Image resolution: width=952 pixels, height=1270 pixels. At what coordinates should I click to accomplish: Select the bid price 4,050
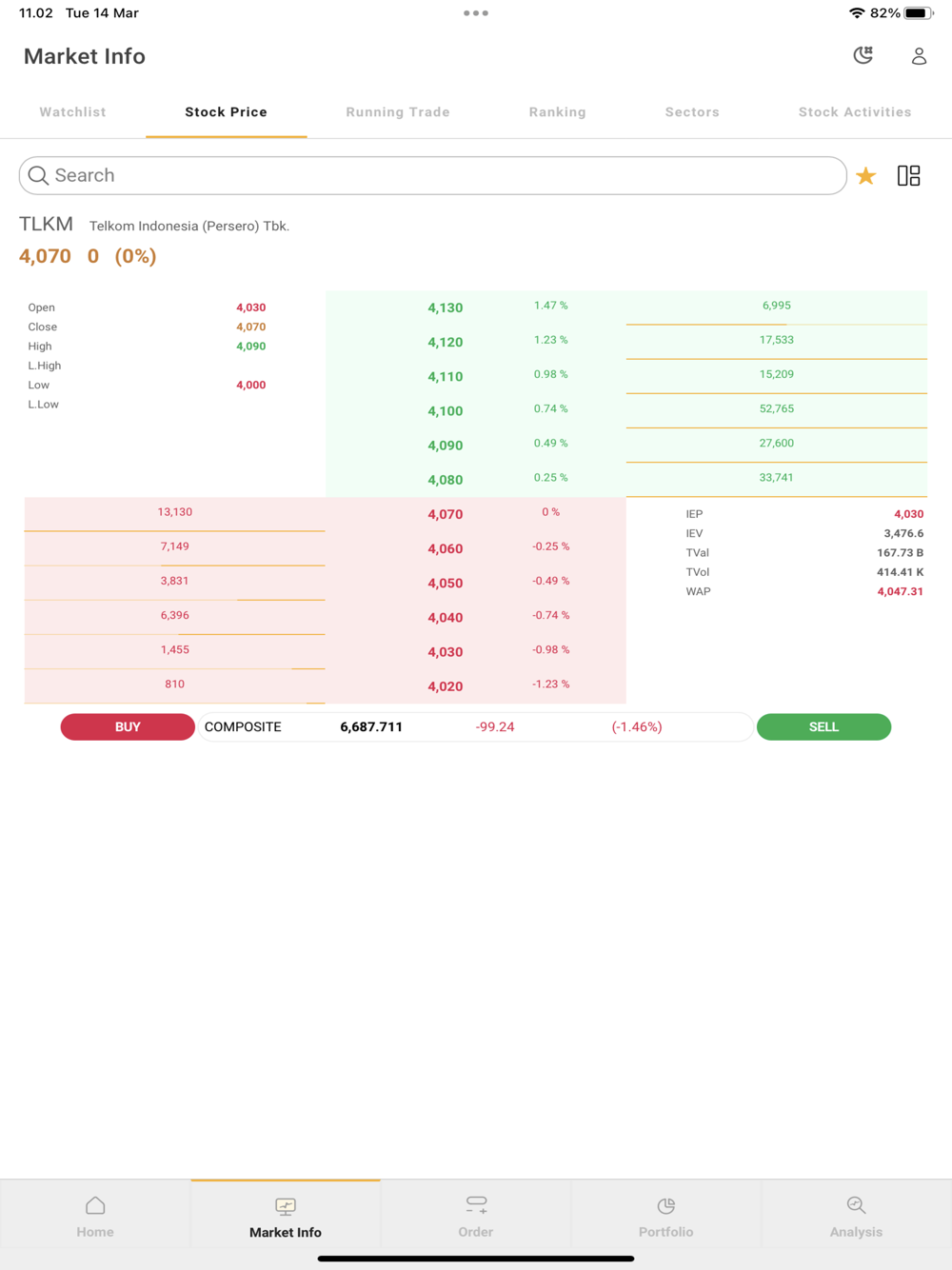coord(446,583)
